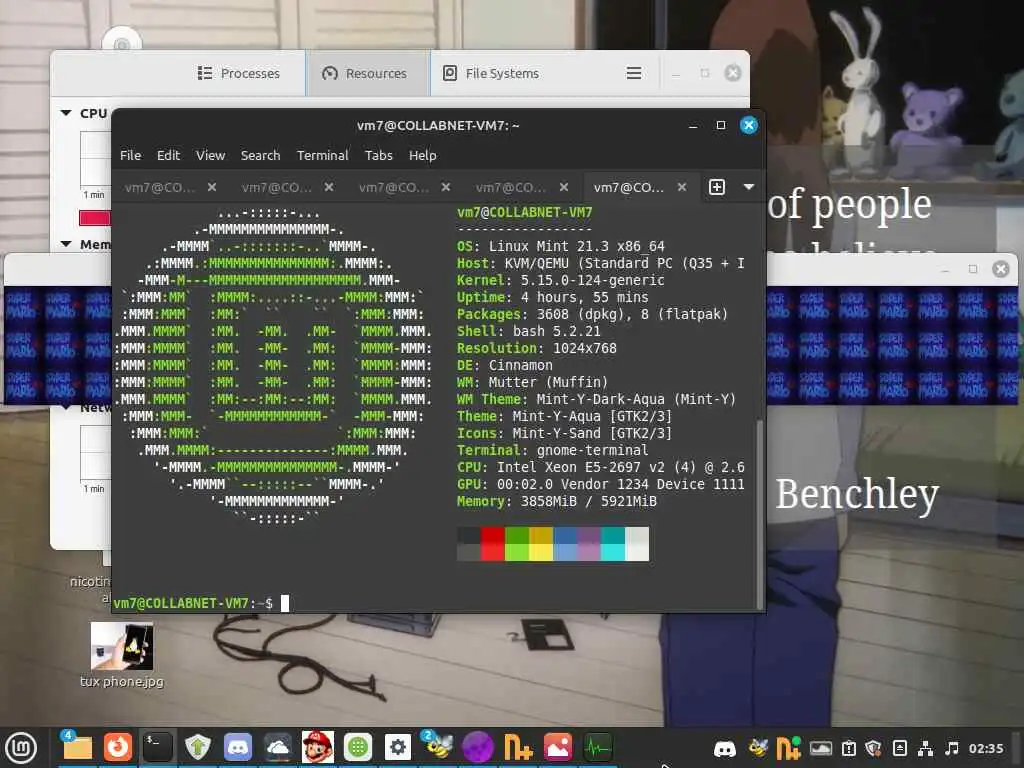
Task: Click the 'CPU: Intel Xeon E5-2697 v2' line
Action: [x=601, y=467]
